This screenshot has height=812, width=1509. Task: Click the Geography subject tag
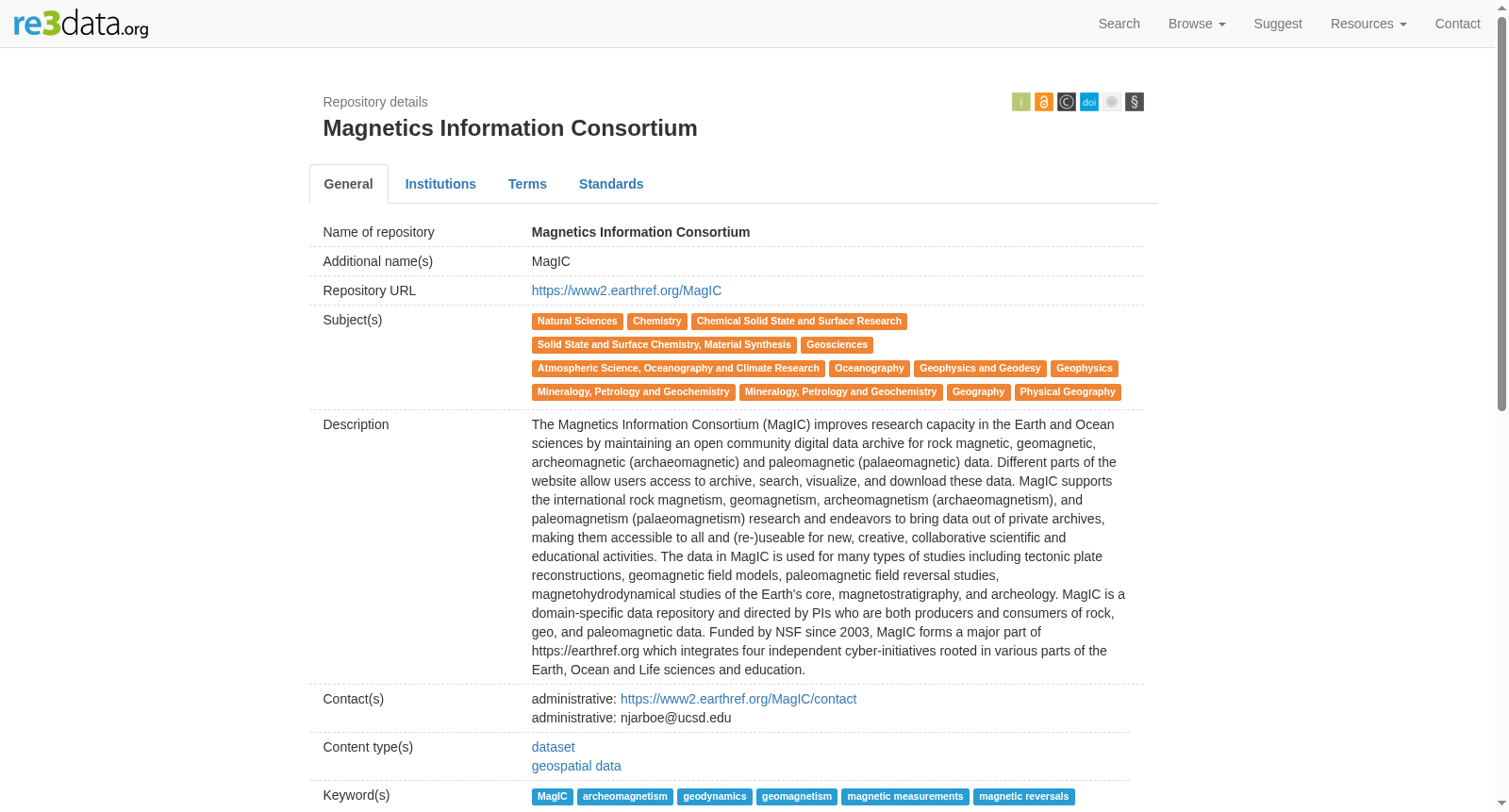[979, 392]
